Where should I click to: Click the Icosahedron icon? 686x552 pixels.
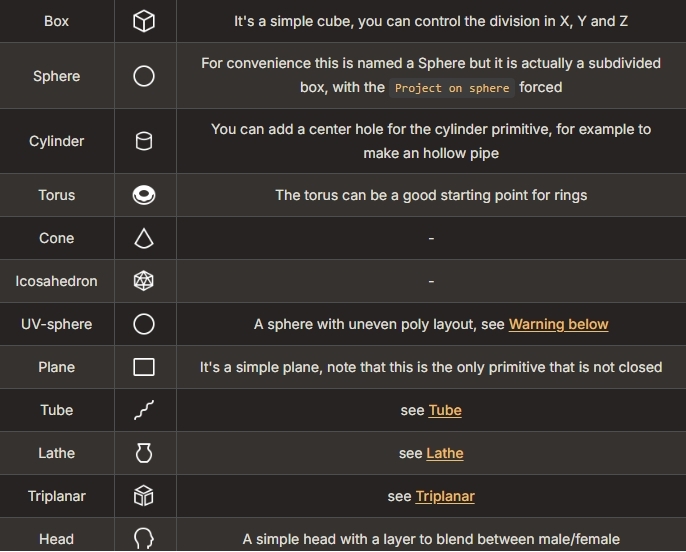pos(144,281)
